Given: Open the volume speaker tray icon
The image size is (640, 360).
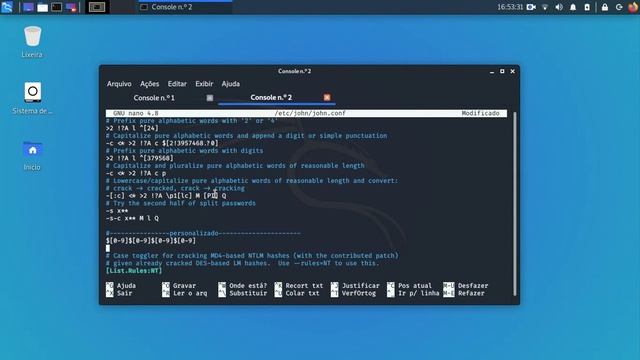Looking at the screenshot, I should click(559, 7).
